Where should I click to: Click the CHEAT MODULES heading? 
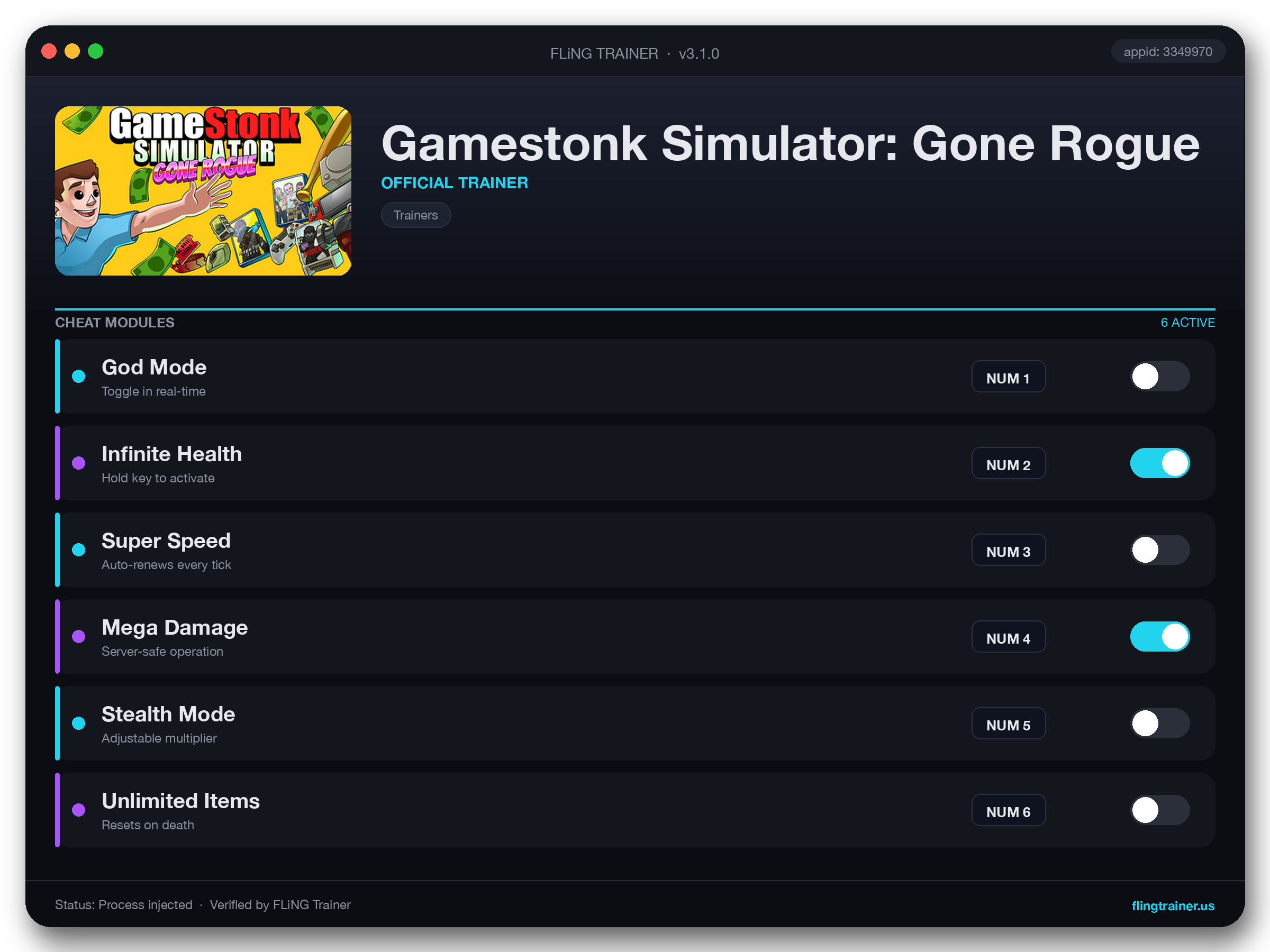click(115, 323)
